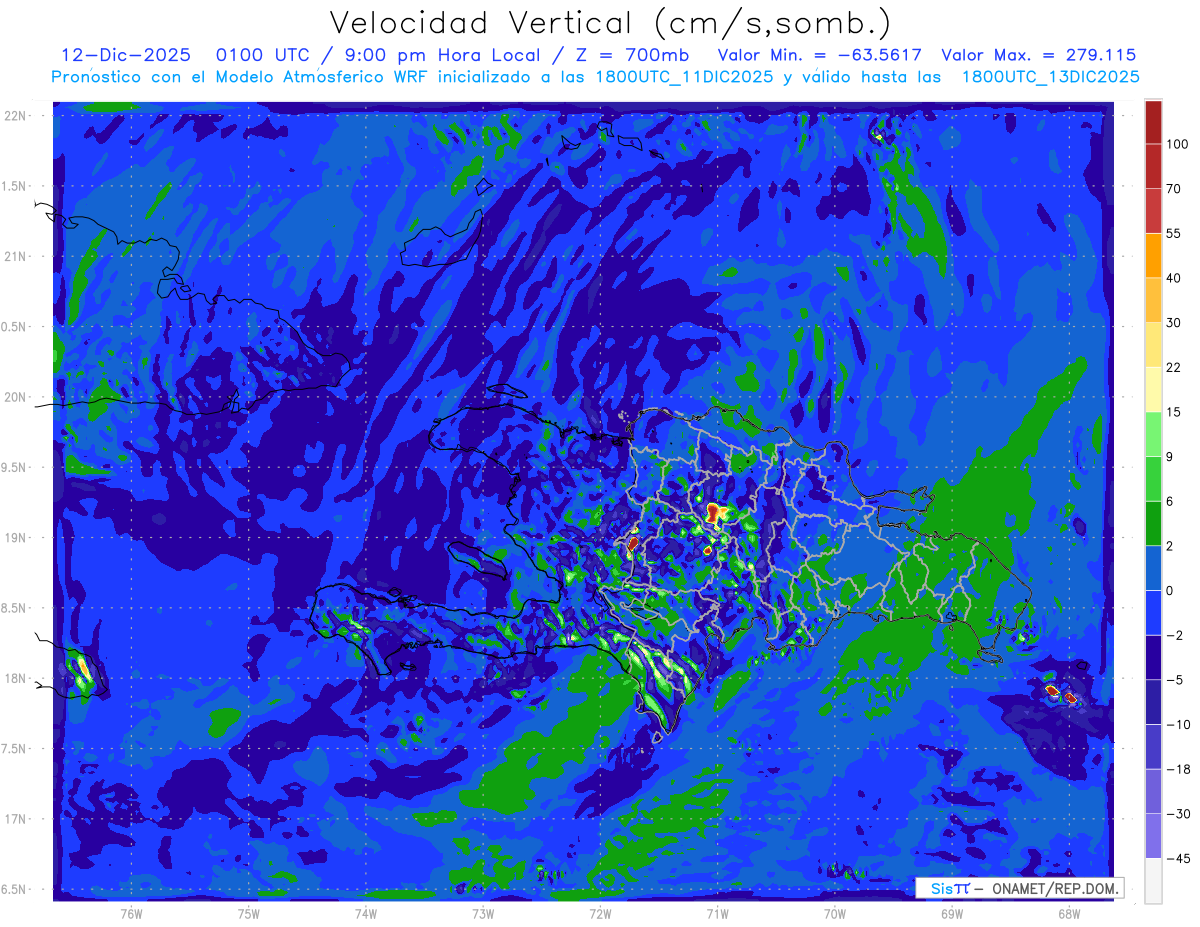The width and height of the screenshot is (1200, 927).
Task: Pick the lavender swatch between -45 and -30
Action: pos(1153,835)
